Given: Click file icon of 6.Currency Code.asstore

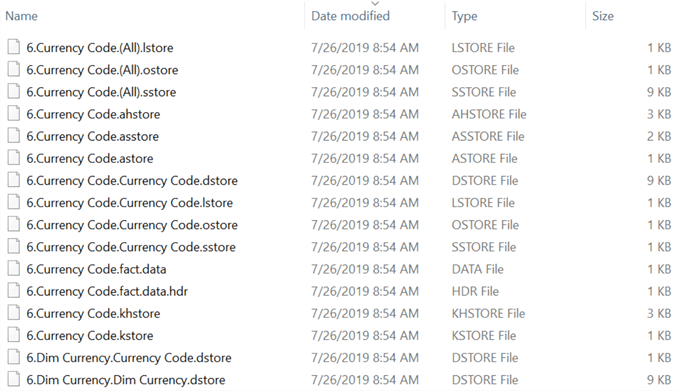Looking at the screenshot, I should [x=13, y=136].
